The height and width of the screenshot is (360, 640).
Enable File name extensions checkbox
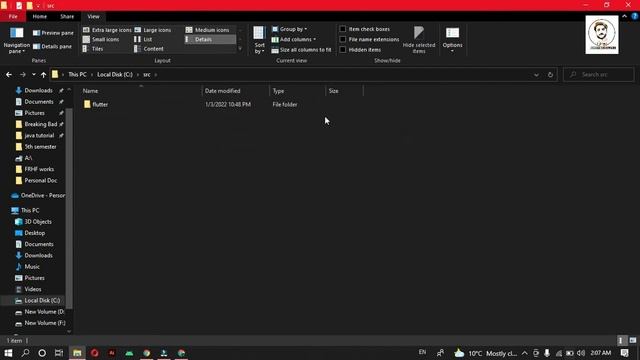[x=343, y=39]
